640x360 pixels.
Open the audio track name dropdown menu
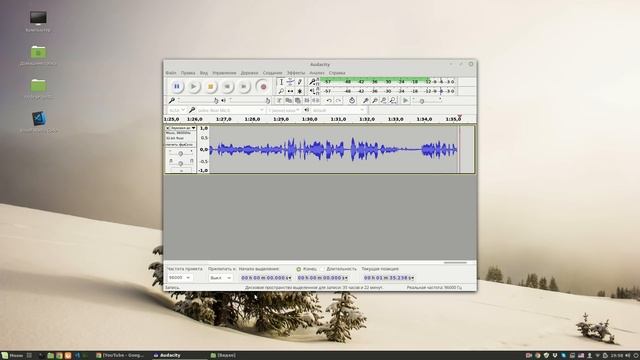pyautogui.click(x=183, y=128)
